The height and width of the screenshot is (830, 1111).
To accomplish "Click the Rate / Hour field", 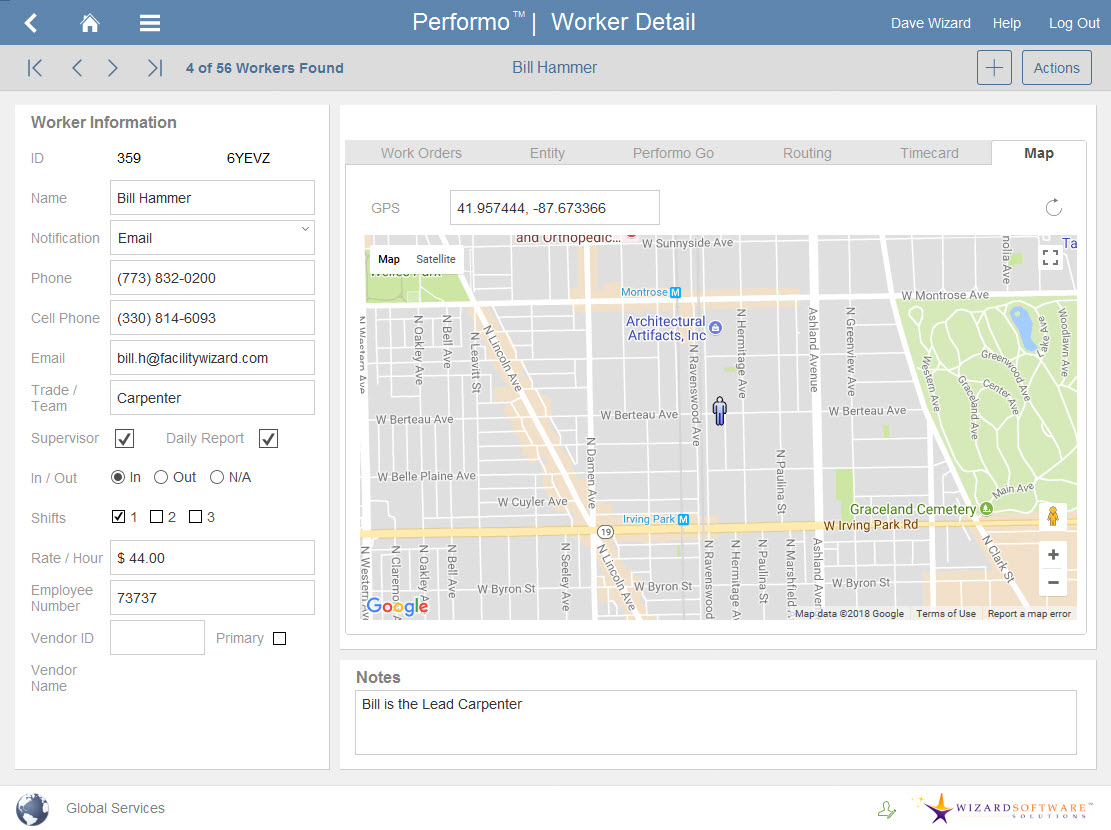I will pos(212,558).
